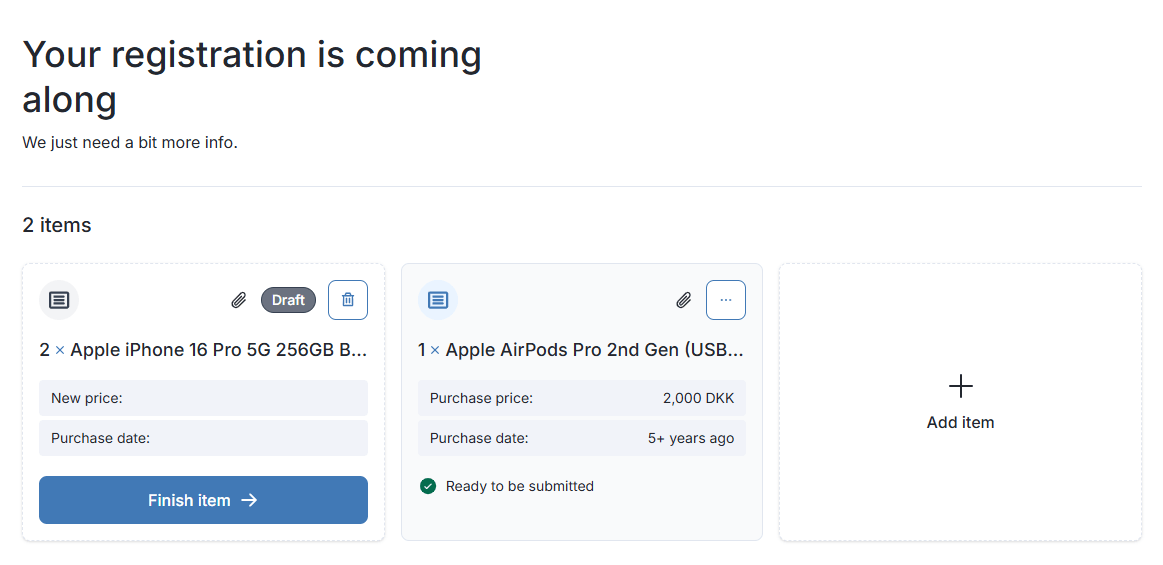Click the plus icon to add an item
The height and width of the screenshot is (565, 1163).
pos(960,386)
